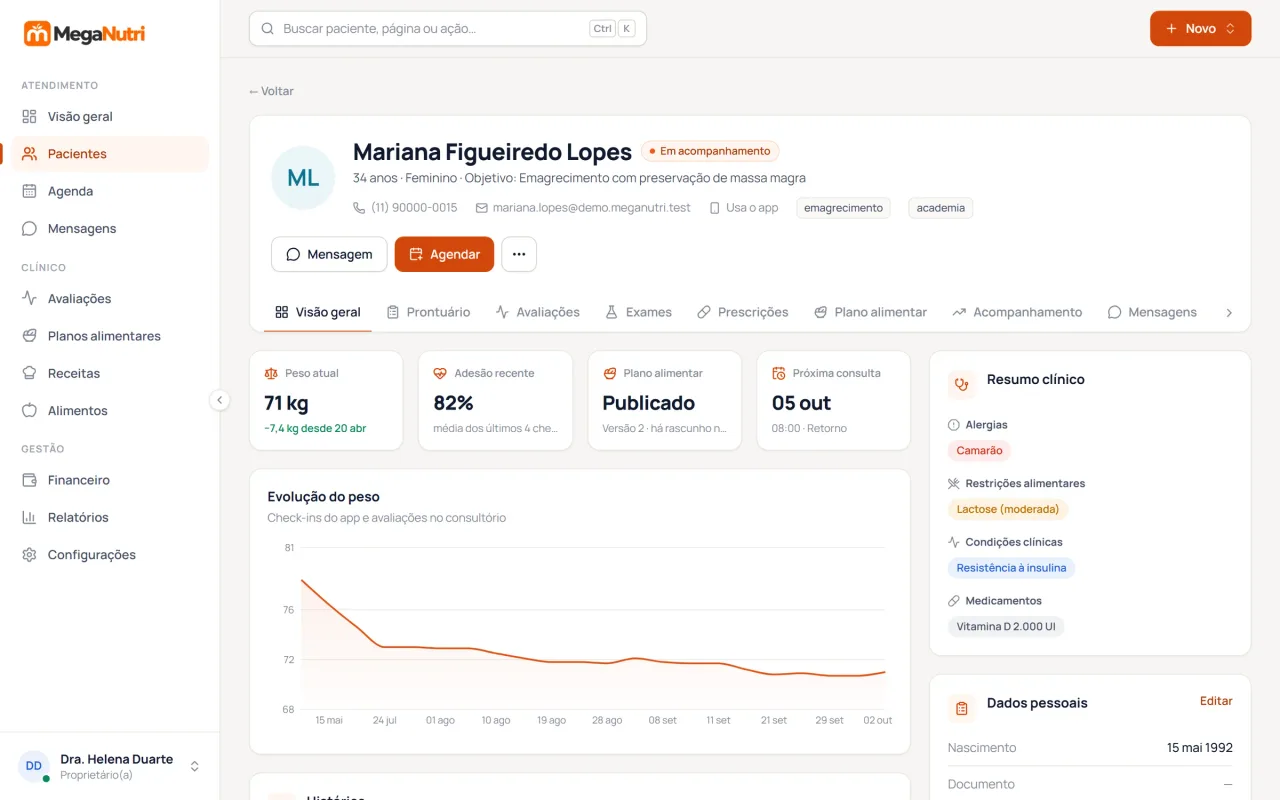The width and height of the screenshot is (1280, 800).
Task: Click the email envelope icon
Action: click(x=482, y=208)
